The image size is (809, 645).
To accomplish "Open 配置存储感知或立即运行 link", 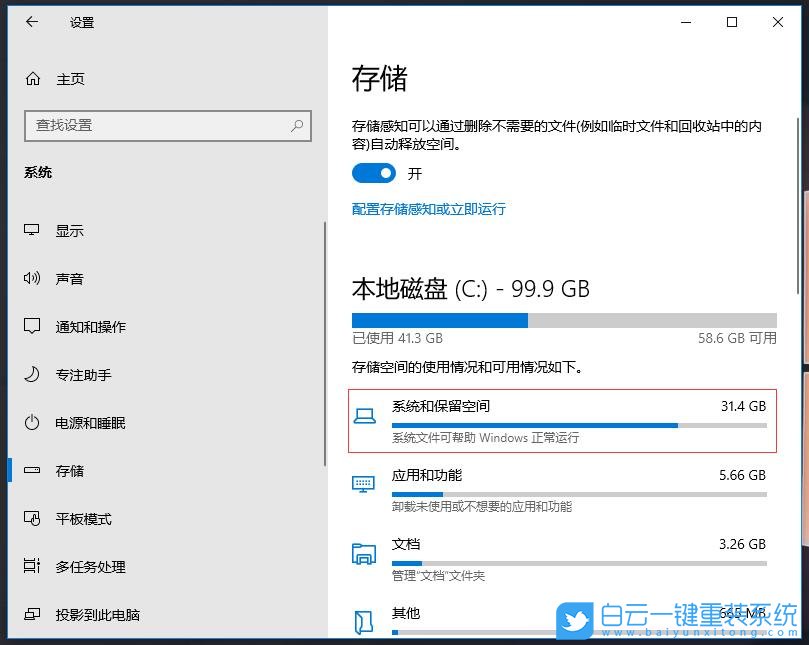I will pyautogui.click(x=428, y=209).
